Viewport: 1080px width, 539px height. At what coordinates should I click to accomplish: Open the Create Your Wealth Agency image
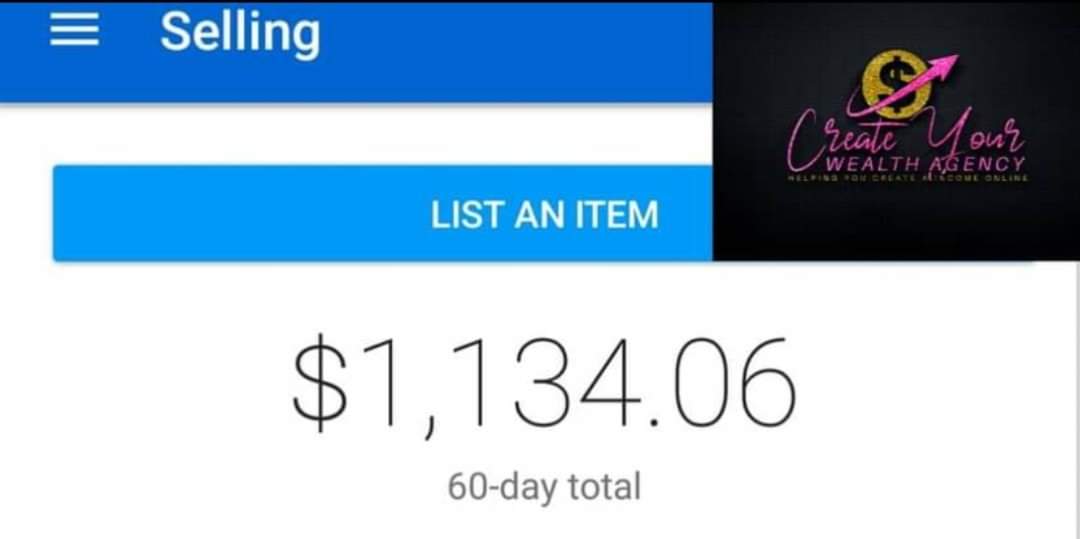896,131
